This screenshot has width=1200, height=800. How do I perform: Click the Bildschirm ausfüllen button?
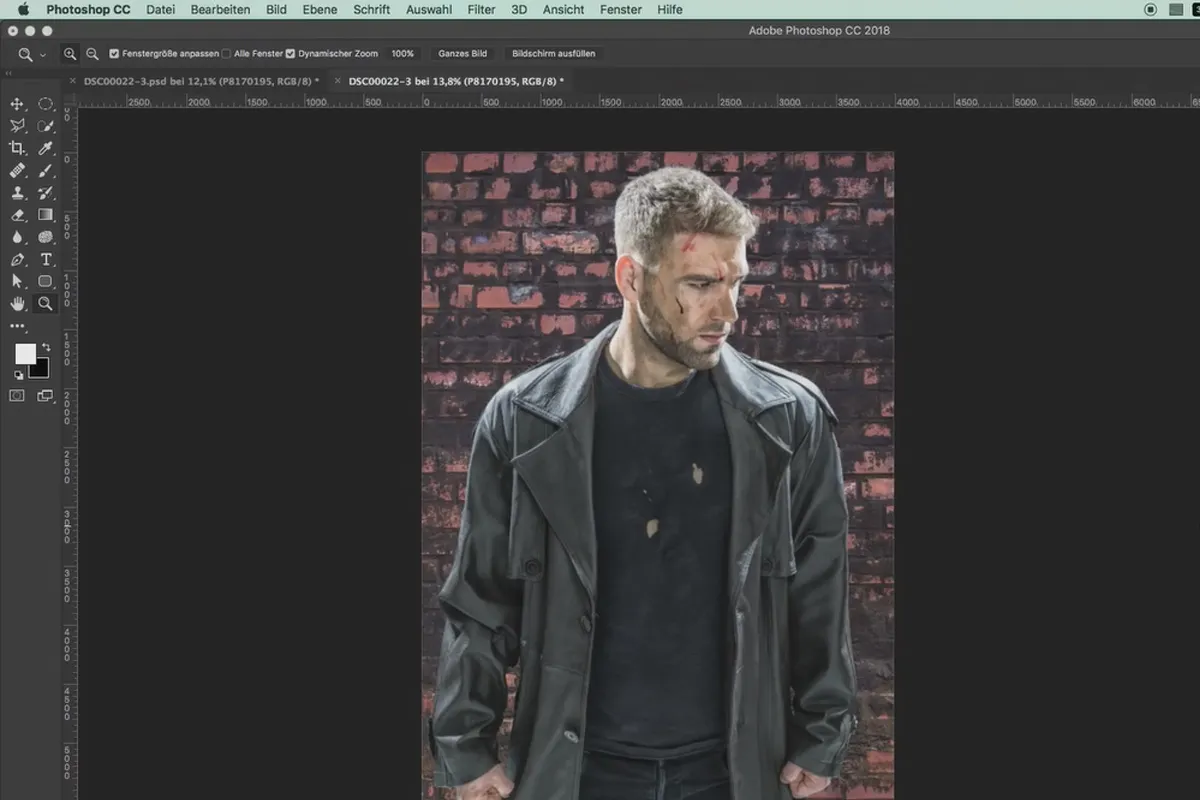coord(553,54)
